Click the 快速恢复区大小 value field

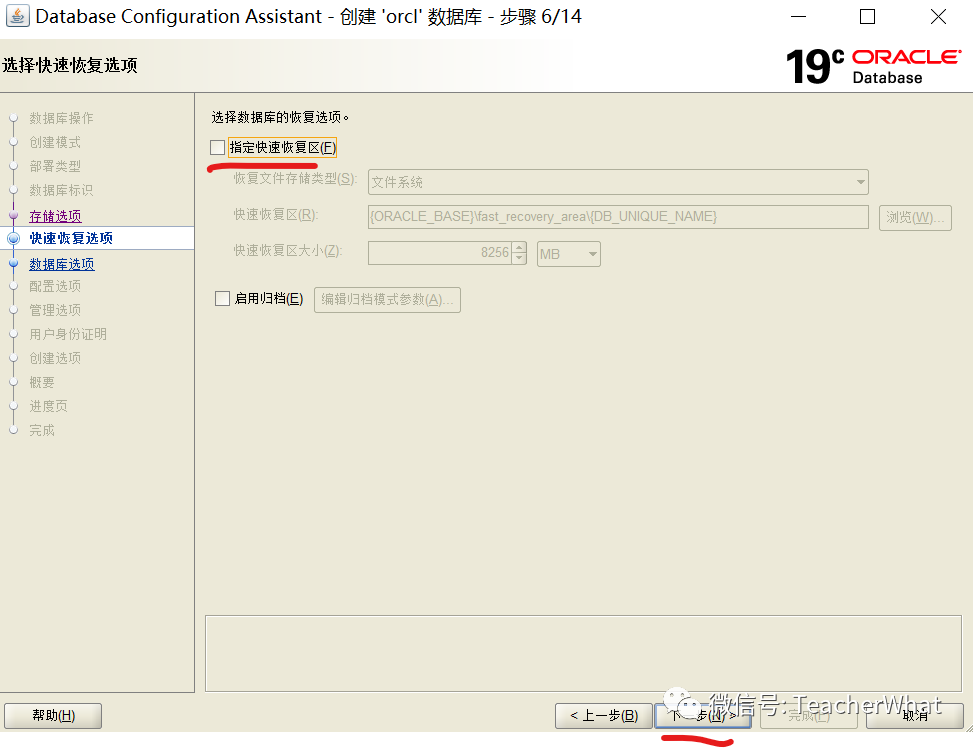click(x=440, y=253)
